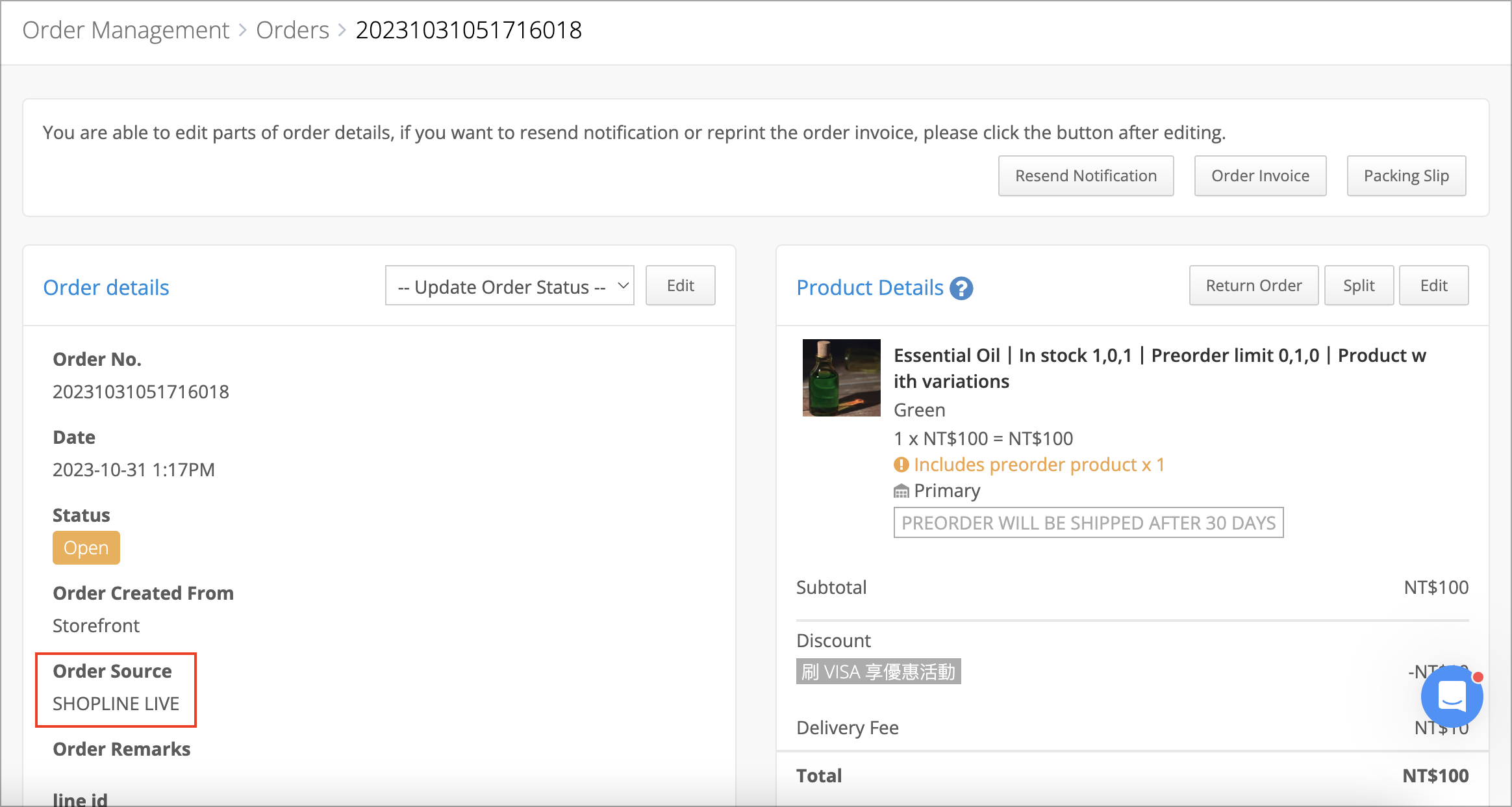Click the Order details heading

pos(106,288)
